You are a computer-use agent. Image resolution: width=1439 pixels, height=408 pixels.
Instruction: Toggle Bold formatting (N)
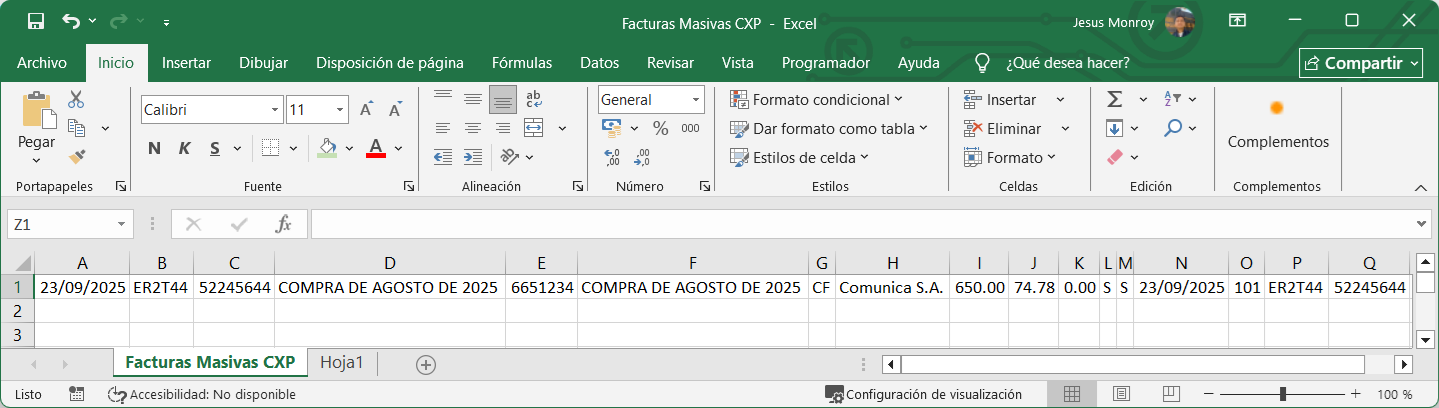coord(154,149)
